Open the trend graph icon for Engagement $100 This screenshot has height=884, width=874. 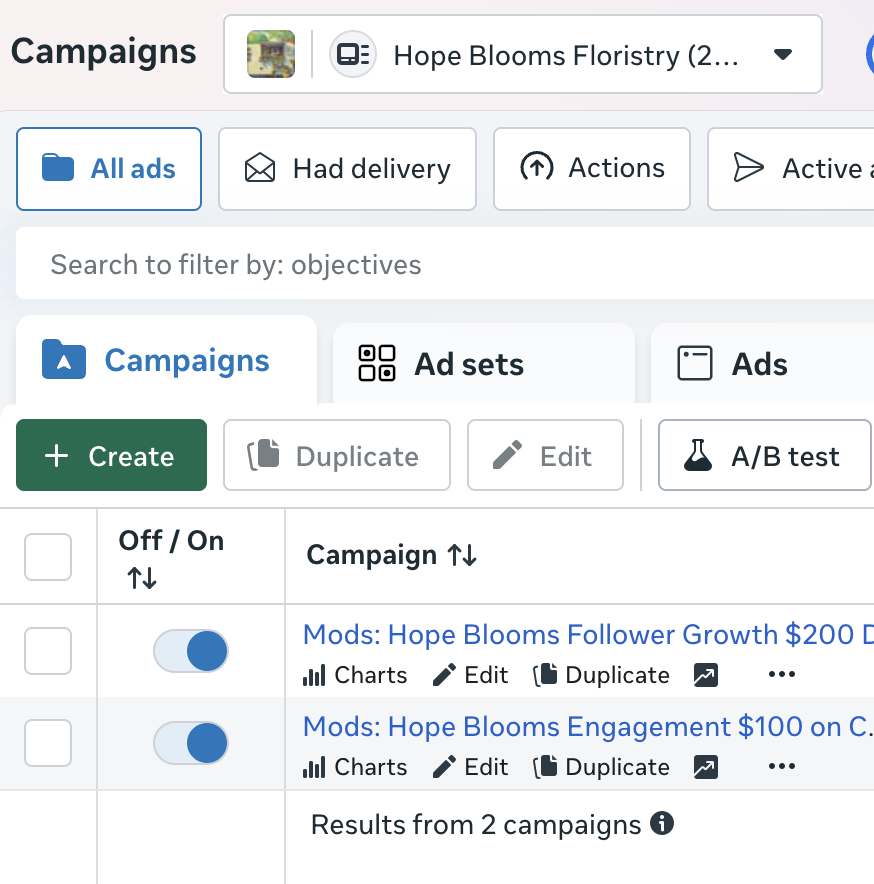pos(705,767)
